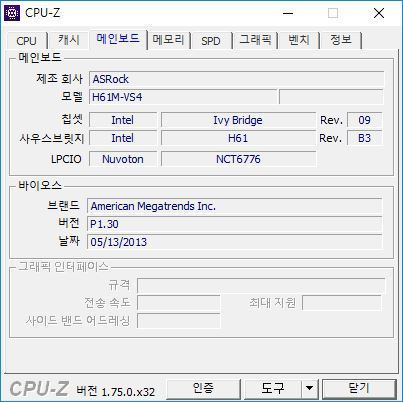
Task: Click the CPU-Z application icon in title bar
Action: (12, 13)
